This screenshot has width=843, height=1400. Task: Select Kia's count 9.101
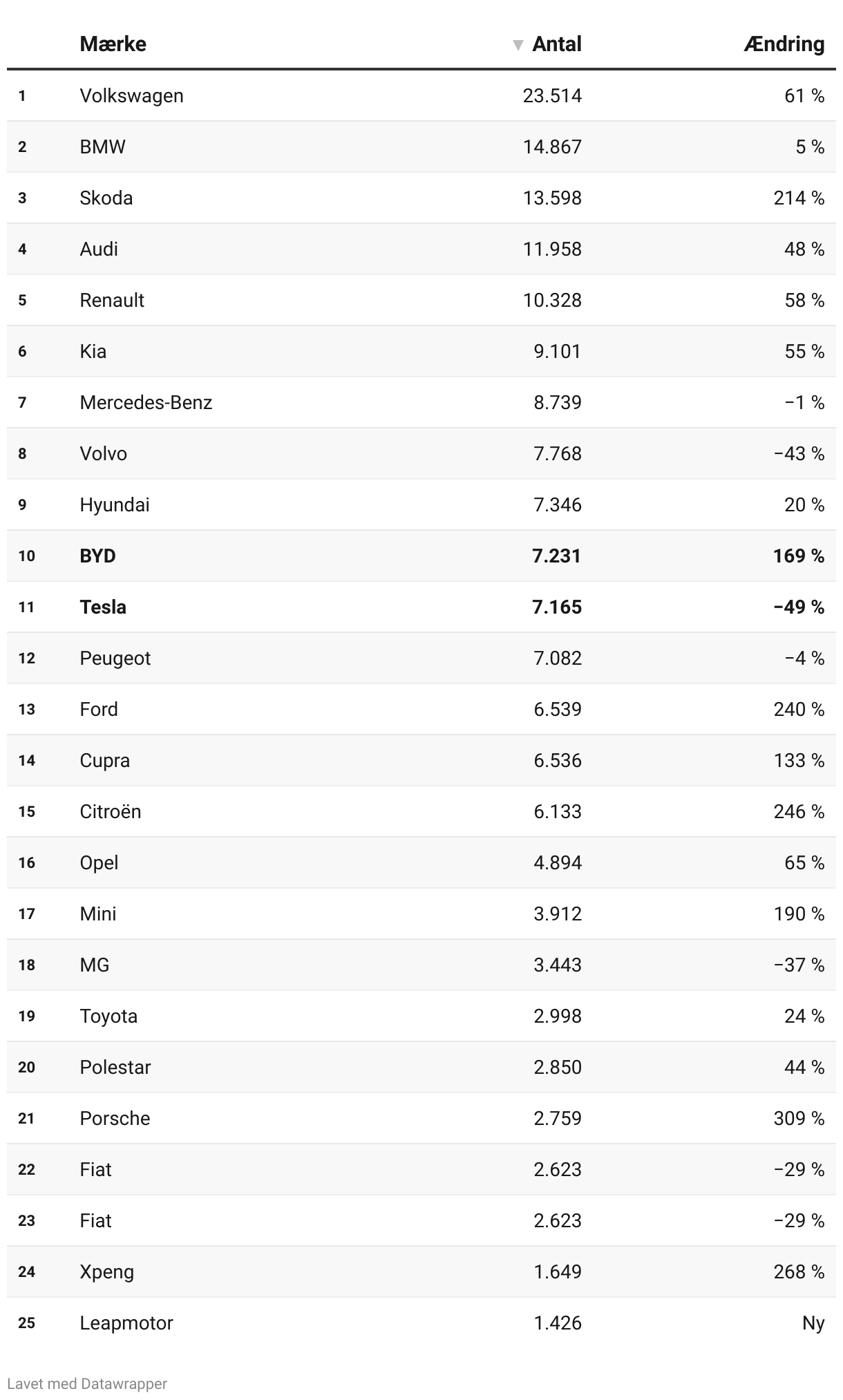tap(557, 351)
